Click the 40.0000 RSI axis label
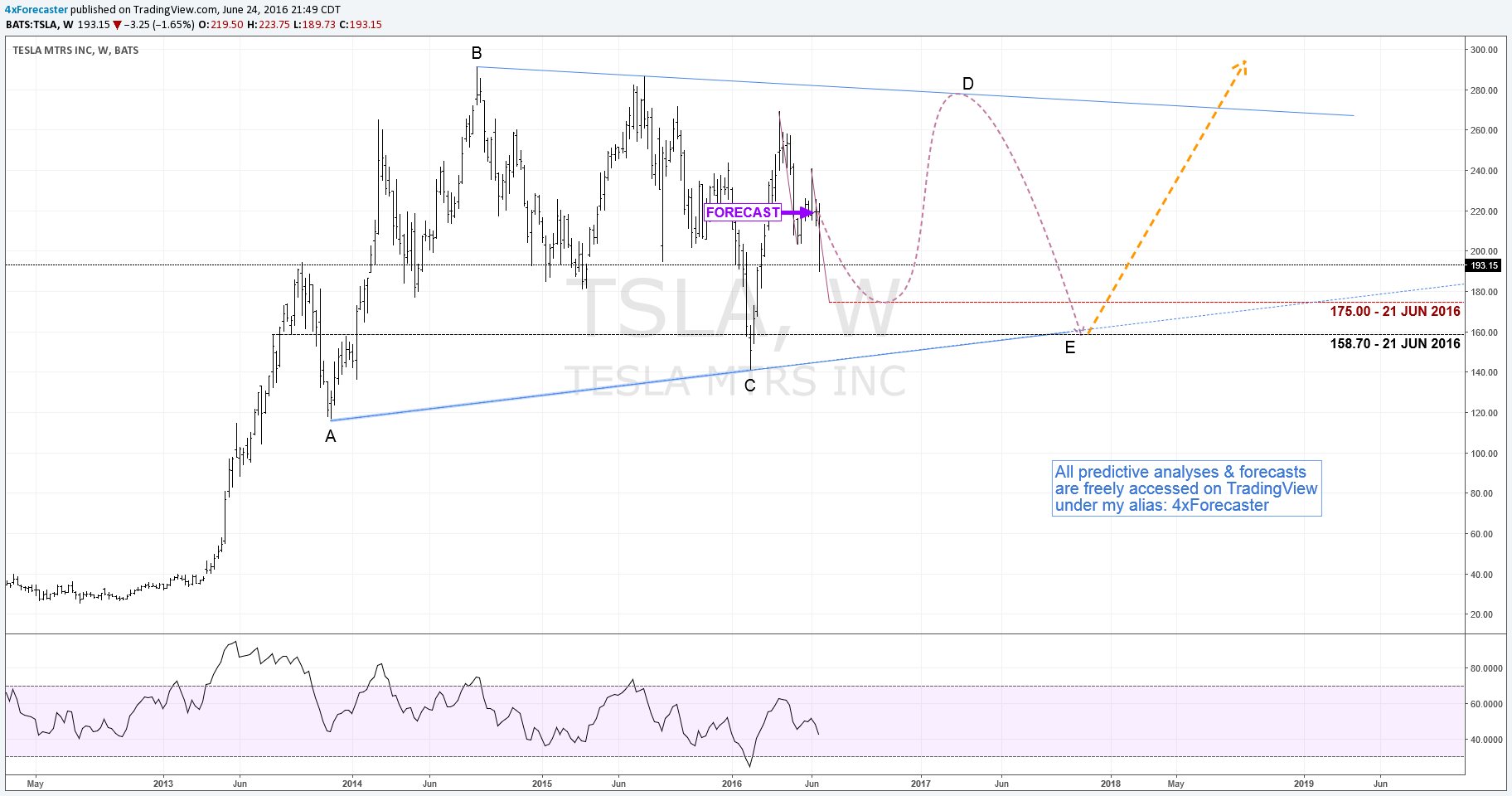The height and width of the screenshot is (796, 1512). tap(1486, 740)
